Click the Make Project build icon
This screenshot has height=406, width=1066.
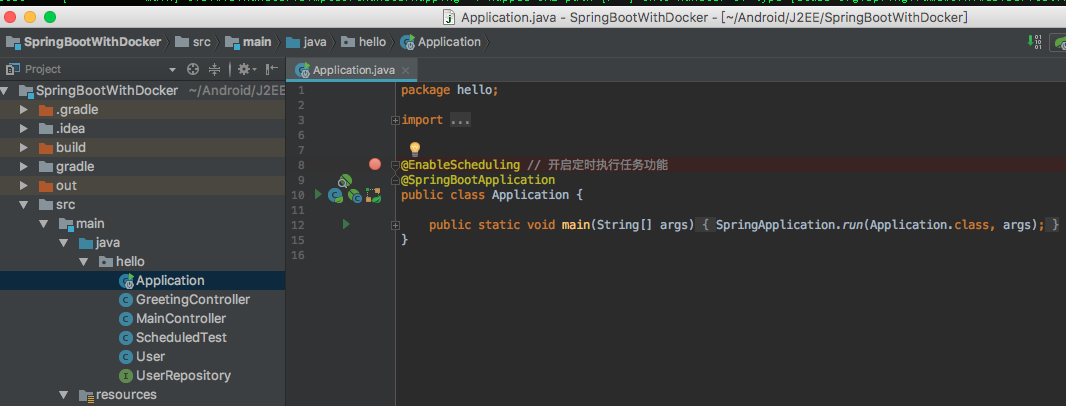point(1033,42)
